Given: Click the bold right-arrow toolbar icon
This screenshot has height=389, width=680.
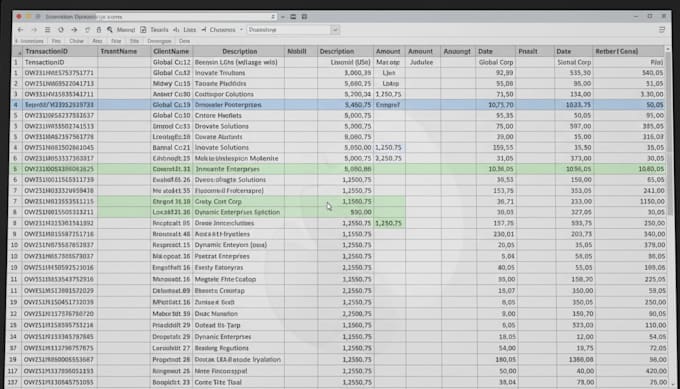Looking at the screenshot, I should (x=74, y=30).
